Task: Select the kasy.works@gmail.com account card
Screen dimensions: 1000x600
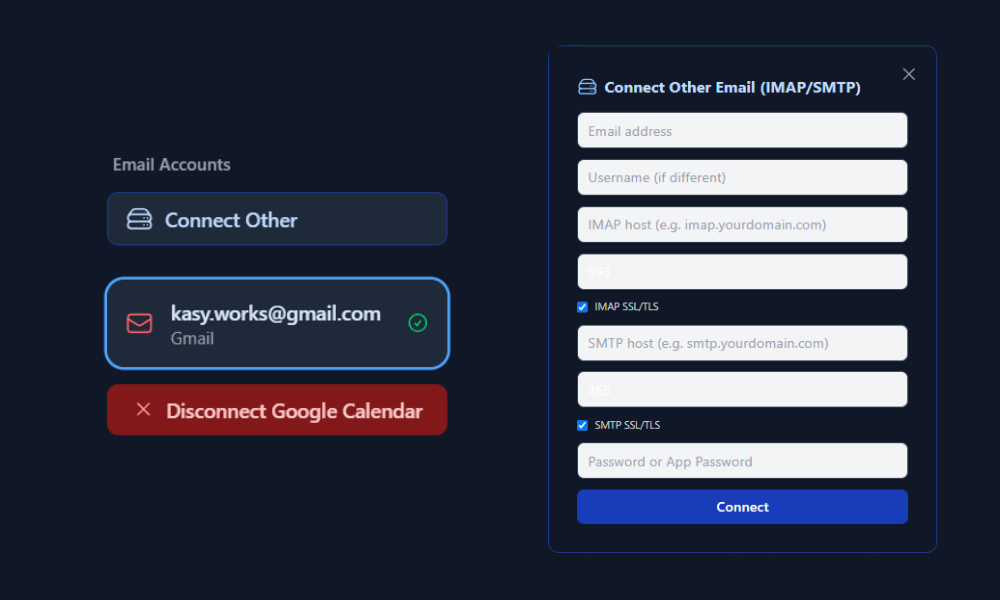Action: click(277, 323)
